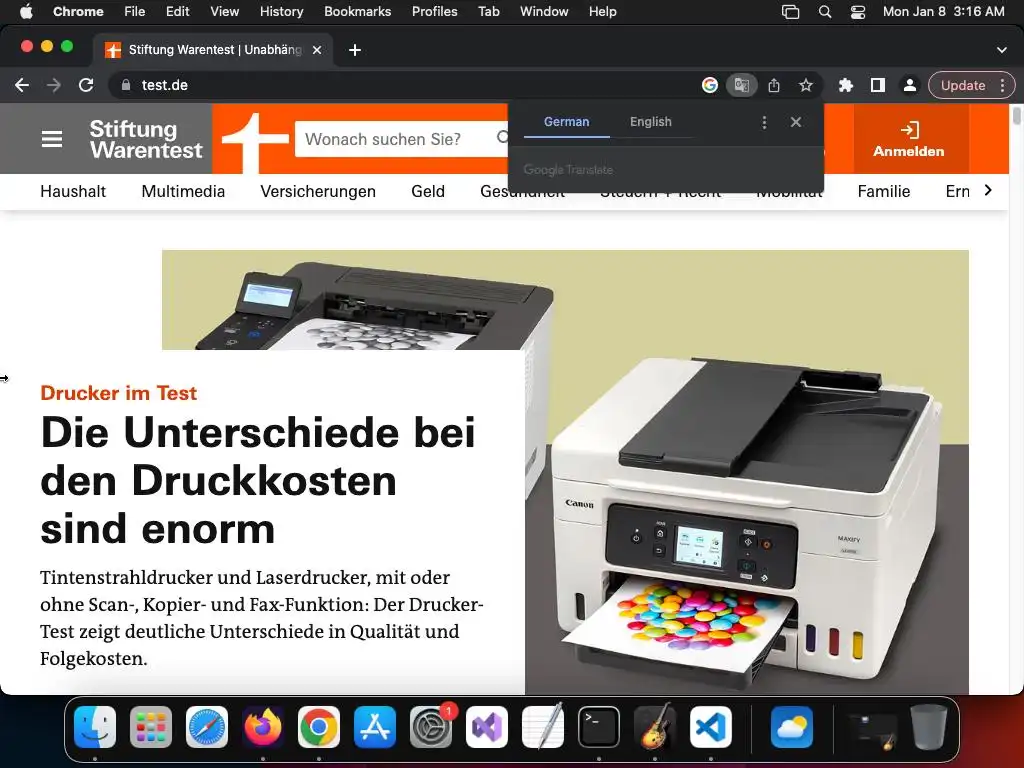Open TextEdit from the Dock
The image size is (1024, 768).
click(543, 727)
